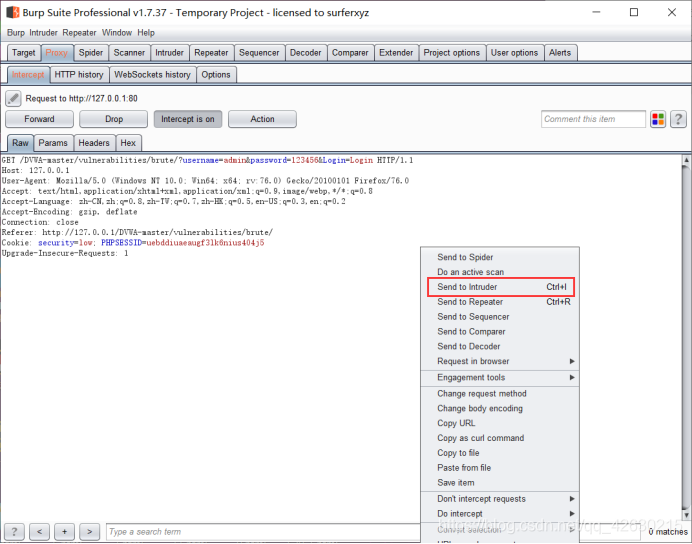Select Change body encoding
This screenshot has height=544, width=692.
click(500, 409)
